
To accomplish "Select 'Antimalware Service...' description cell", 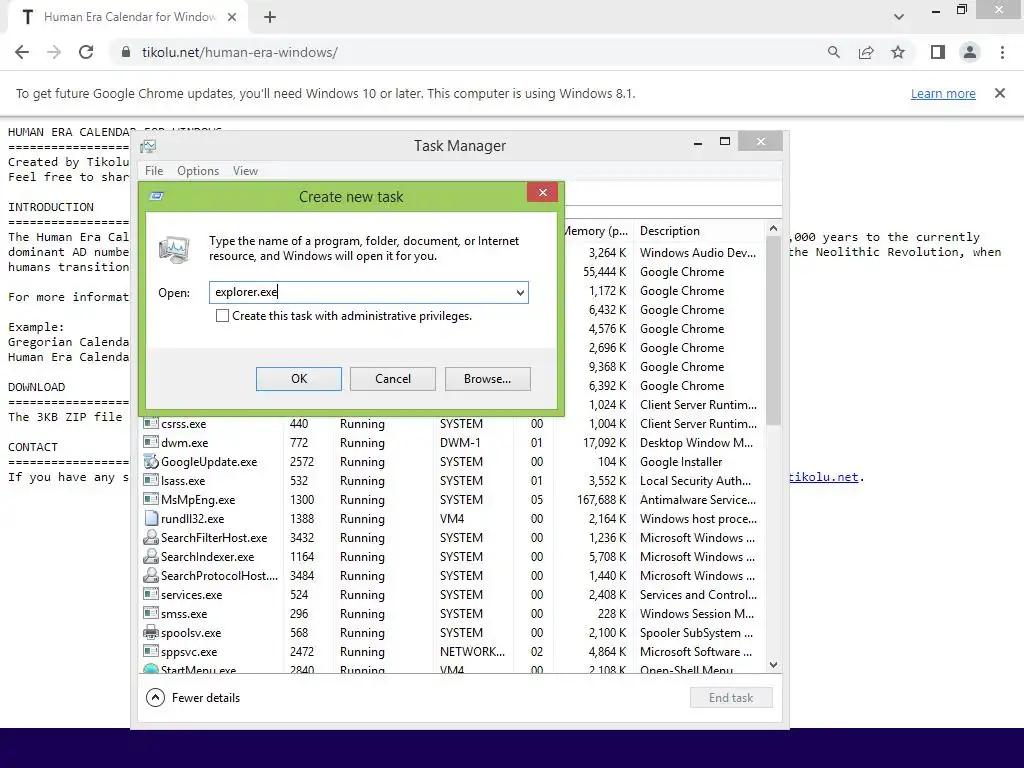I will [x=697, y=500].
